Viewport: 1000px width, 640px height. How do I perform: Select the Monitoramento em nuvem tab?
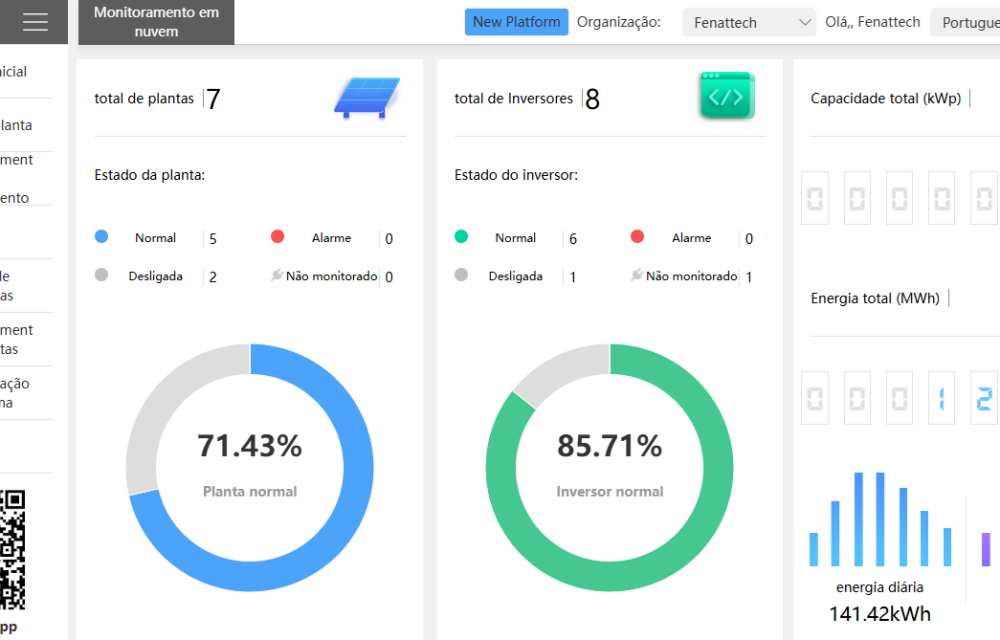pyautogui.click(x=156, y=22)
